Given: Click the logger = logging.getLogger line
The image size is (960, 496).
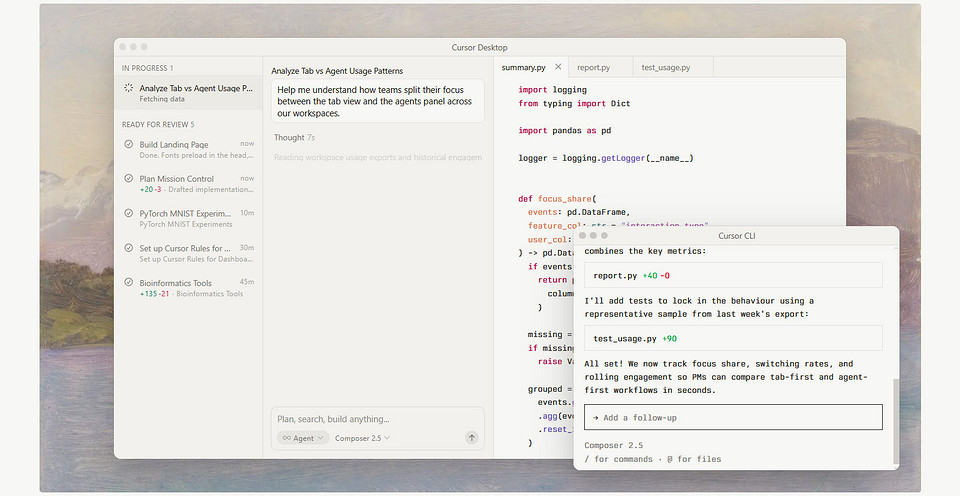Looking at the screenshot, I should point(606,158).
